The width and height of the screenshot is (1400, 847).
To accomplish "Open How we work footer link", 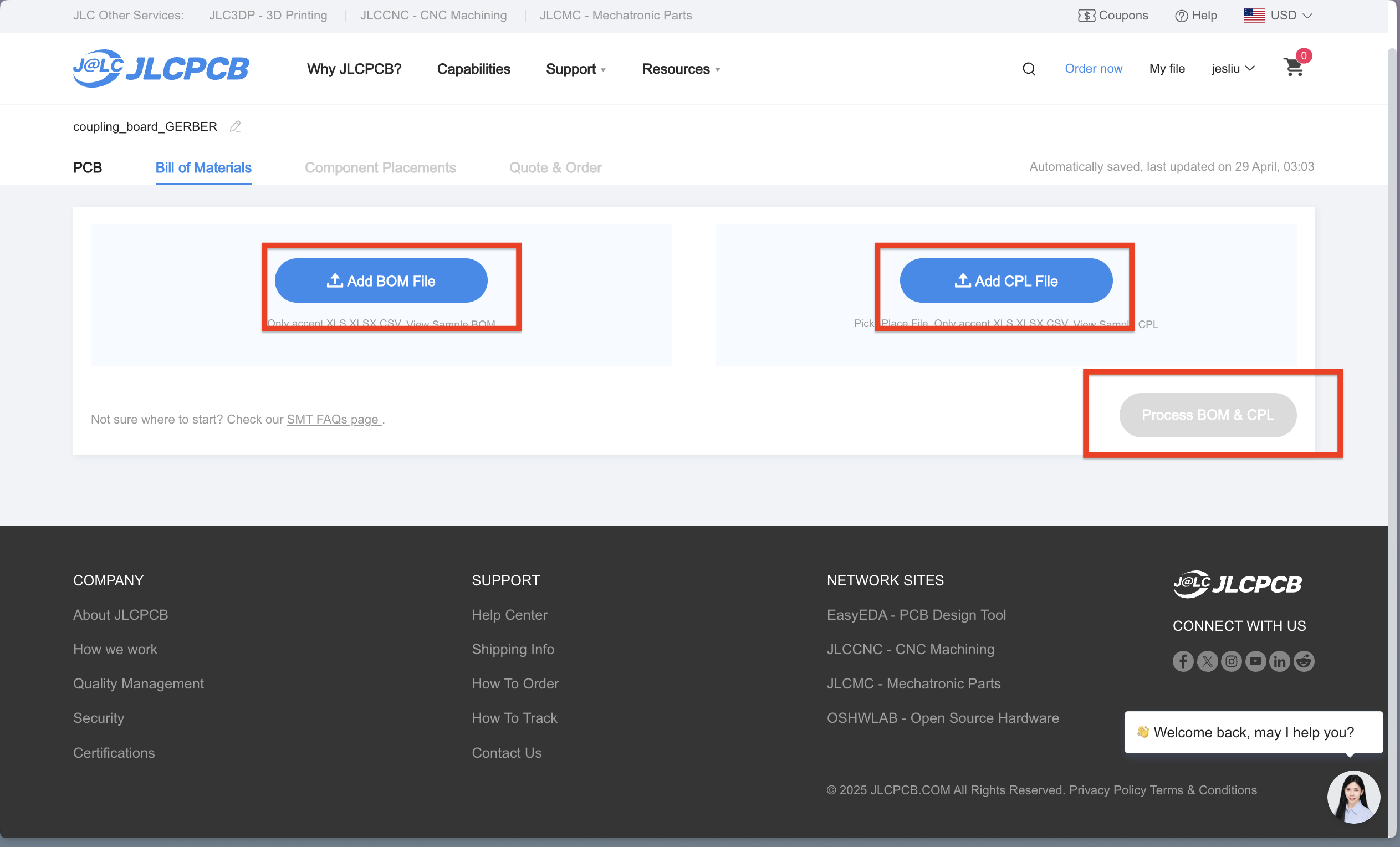I will point(115,649).
